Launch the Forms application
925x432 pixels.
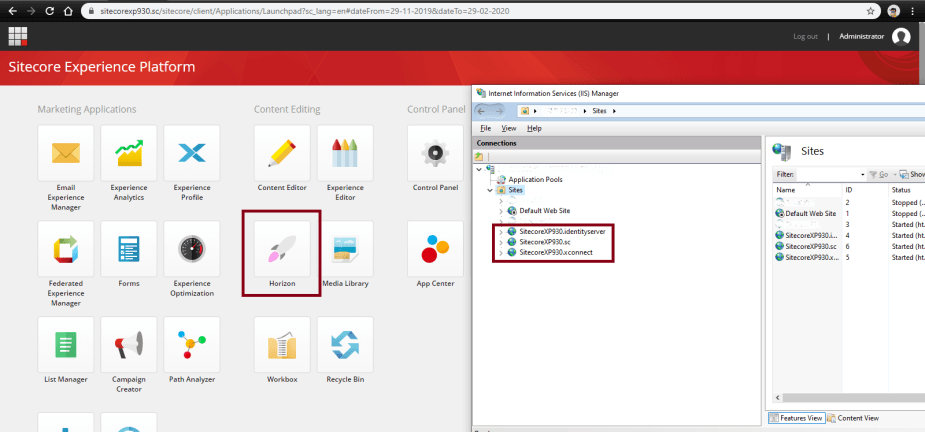click(x=129, y=249)
